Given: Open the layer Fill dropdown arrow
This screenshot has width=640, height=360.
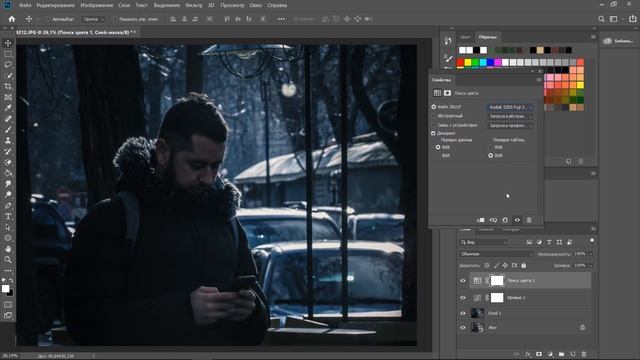Looking at the screenshot, I should click(x=591, y=266).
